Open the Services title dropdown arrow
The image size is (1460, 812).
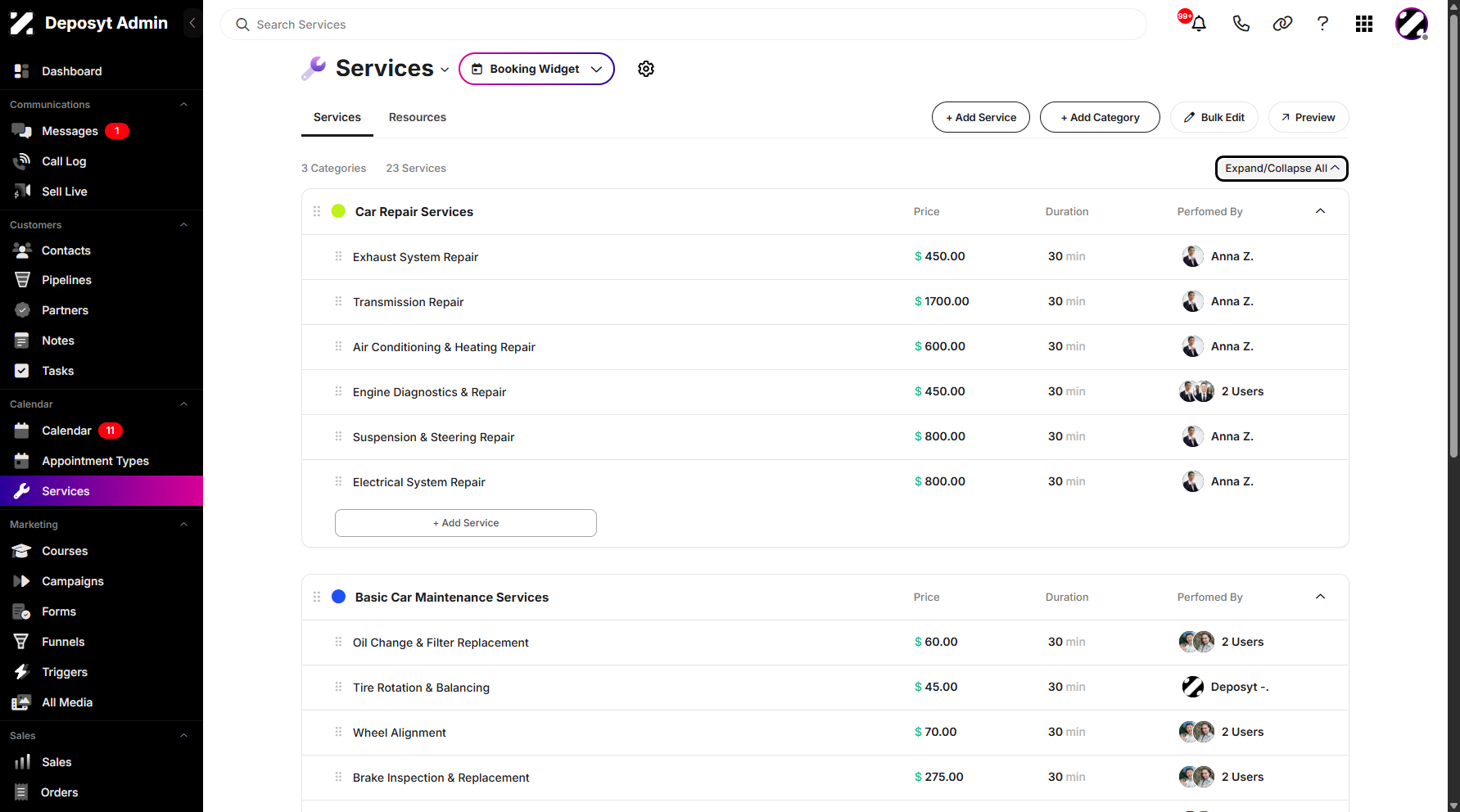tap(445, 70)
